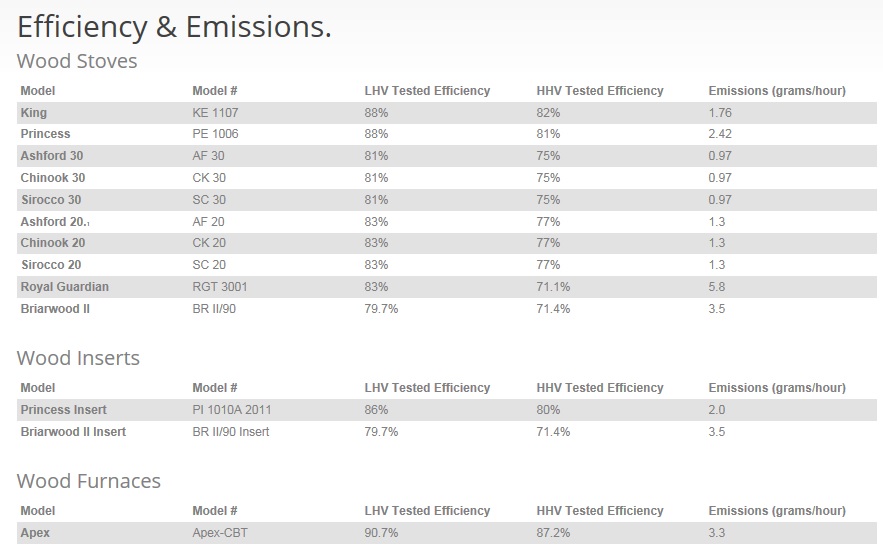Select the Ashford 30 model cell

[x=52, y=156]
